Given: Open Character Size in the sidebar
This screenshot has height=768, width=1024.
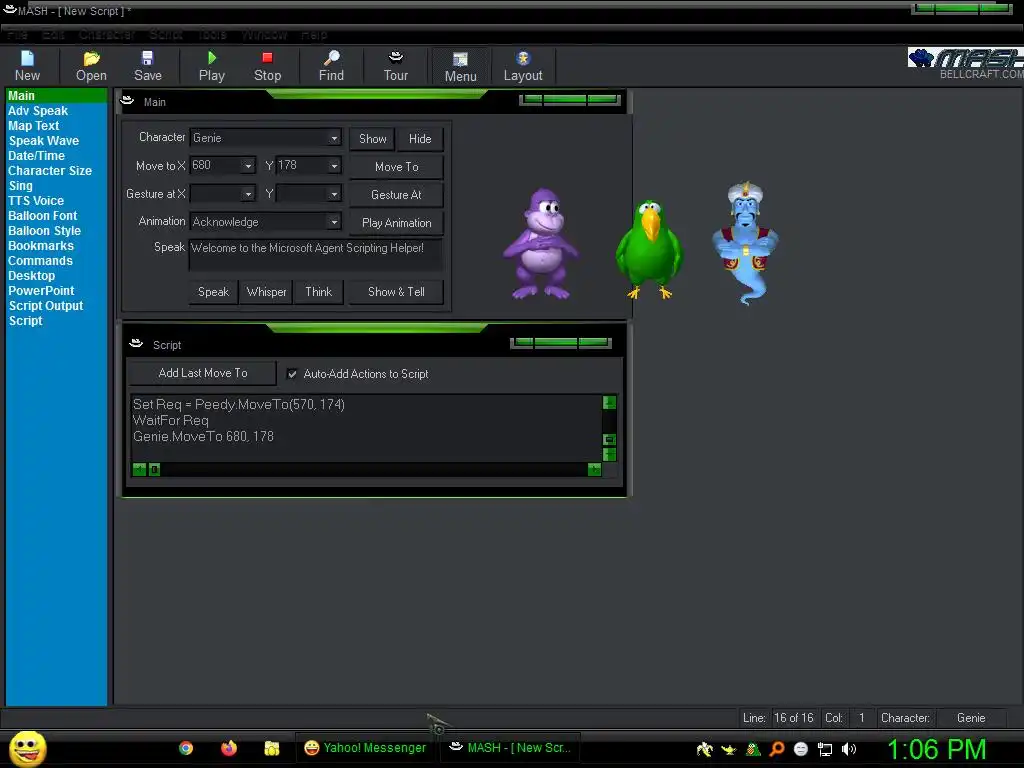Looking at the screenshot, I should coord(50,171).
